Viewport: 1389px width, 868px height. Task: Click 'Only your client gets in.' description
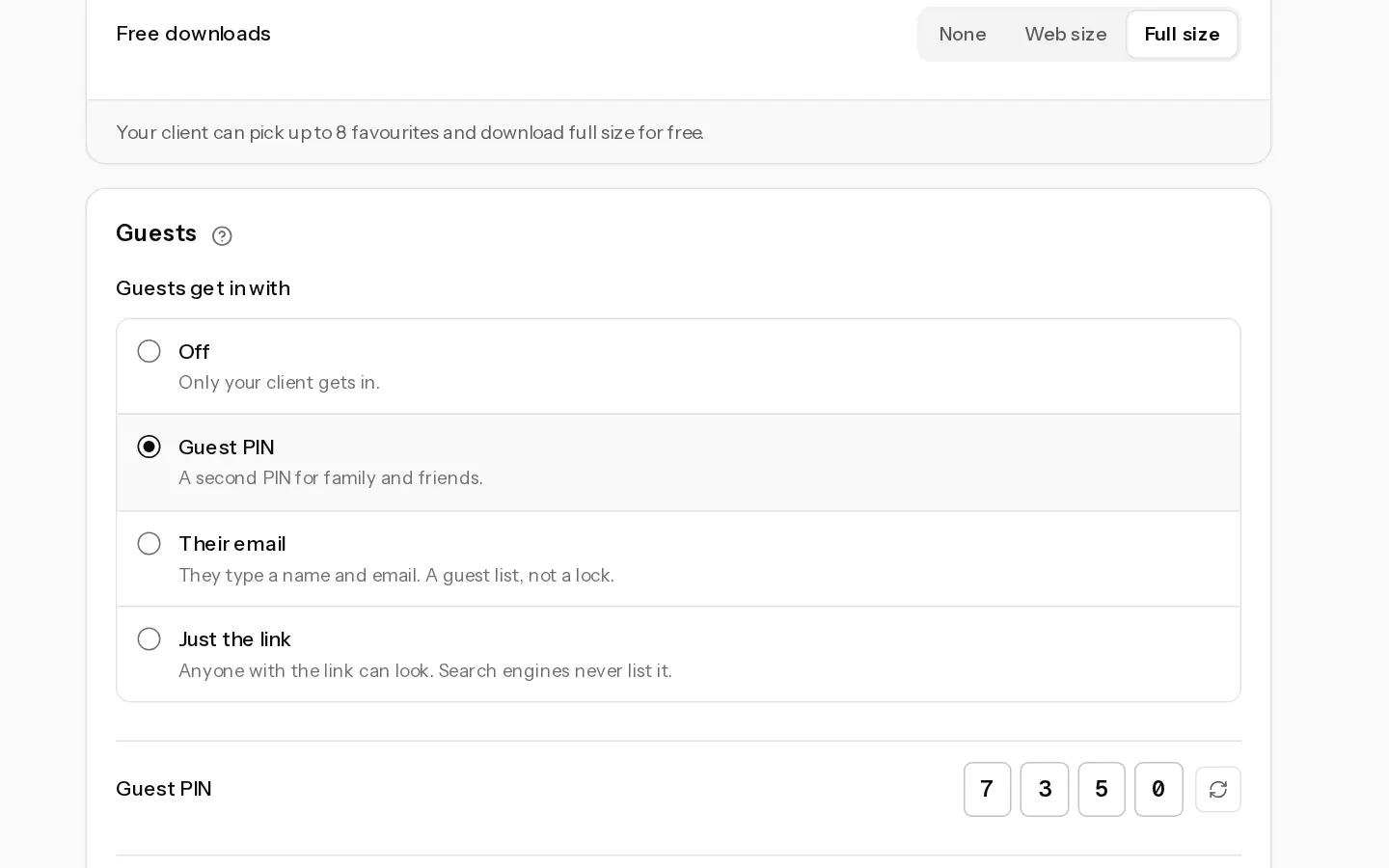coord(279,383)
